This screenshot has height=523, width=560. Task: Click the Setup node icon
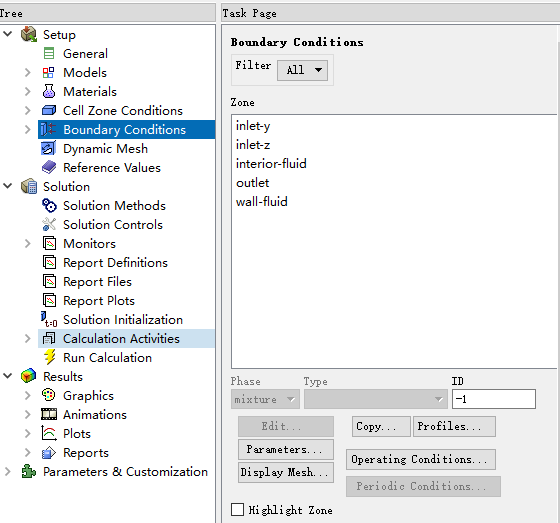(29, 35)
